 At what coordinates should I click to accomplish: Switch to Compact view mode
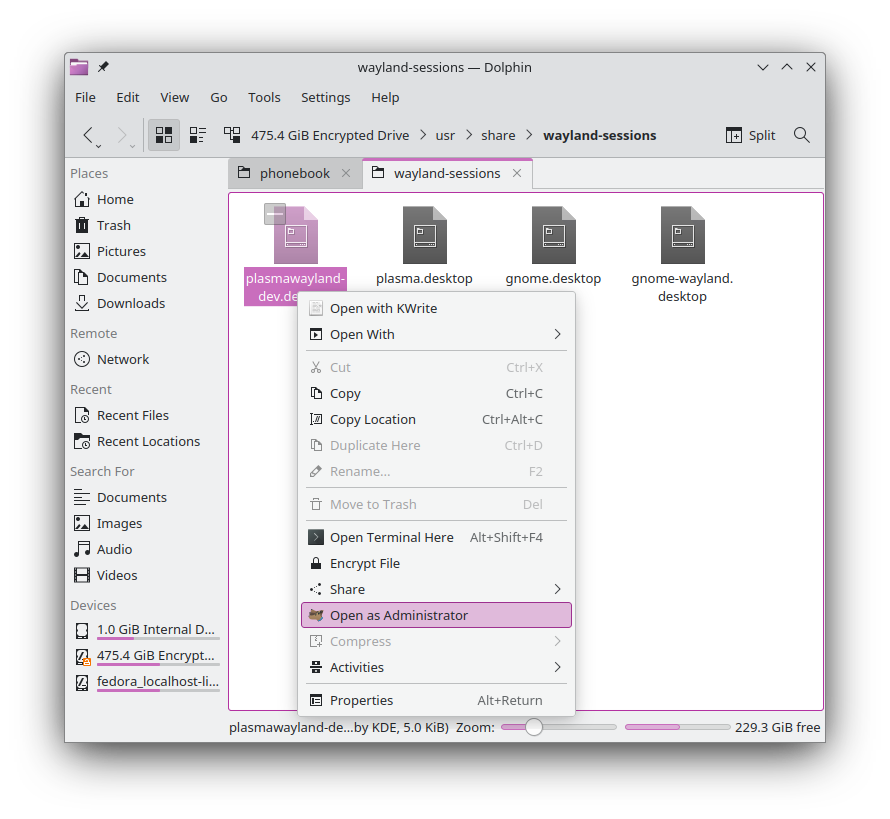[198, 135]
